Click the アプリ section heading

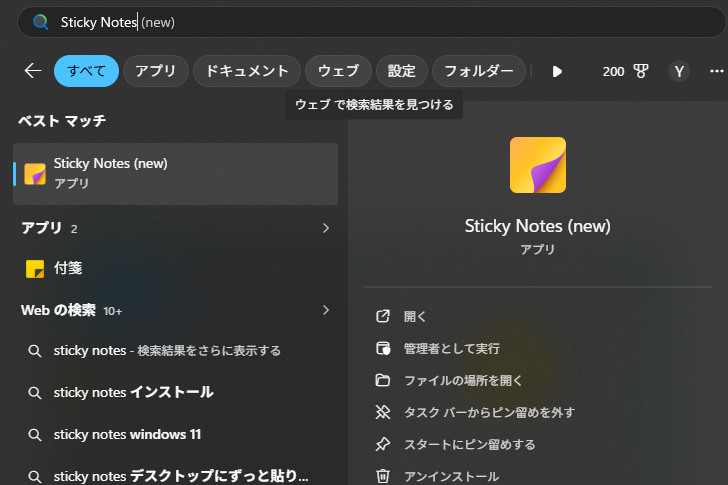(x=41, y=228)
